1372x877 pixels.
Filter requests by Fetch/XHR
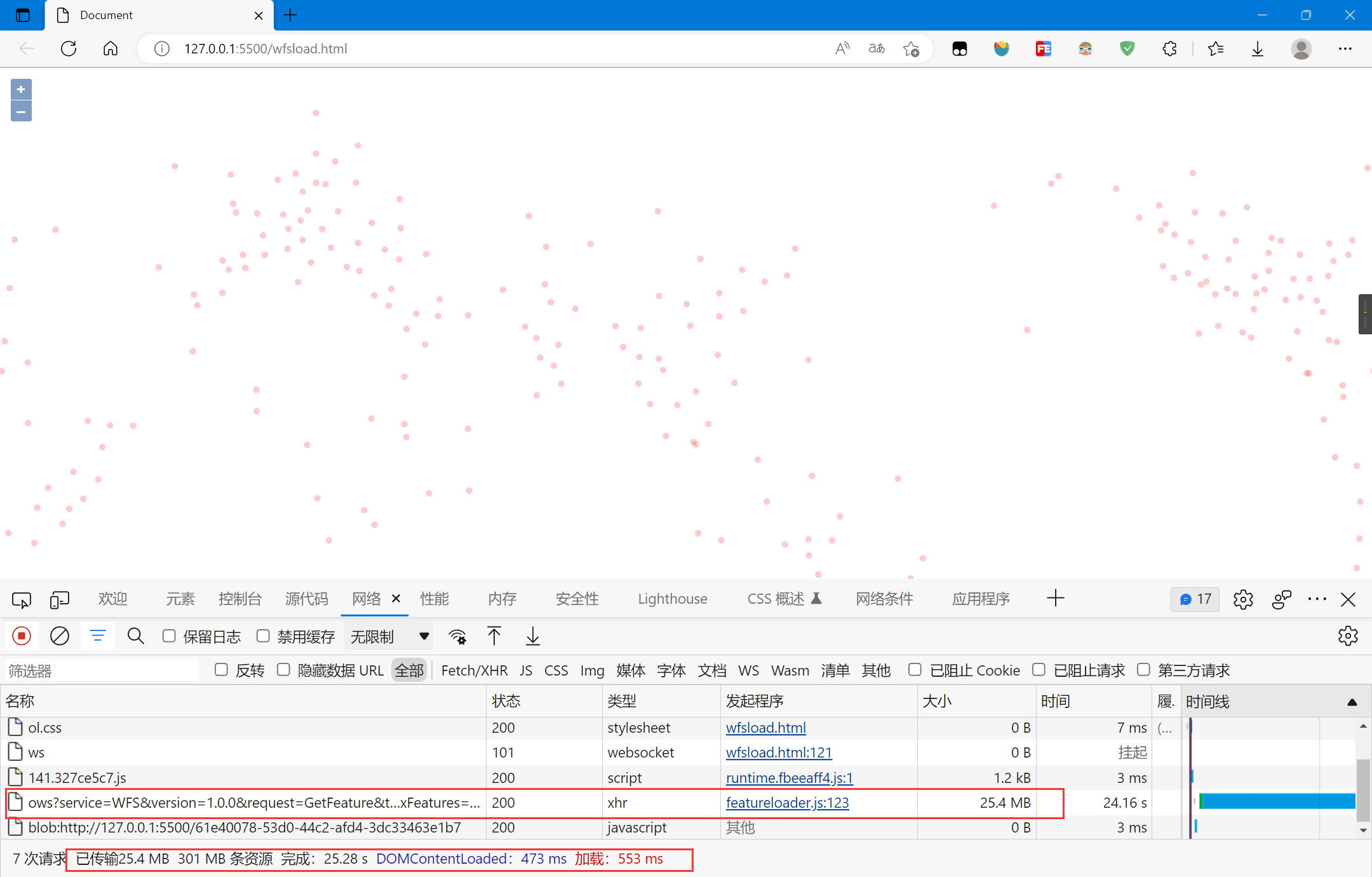pos(474,670)
